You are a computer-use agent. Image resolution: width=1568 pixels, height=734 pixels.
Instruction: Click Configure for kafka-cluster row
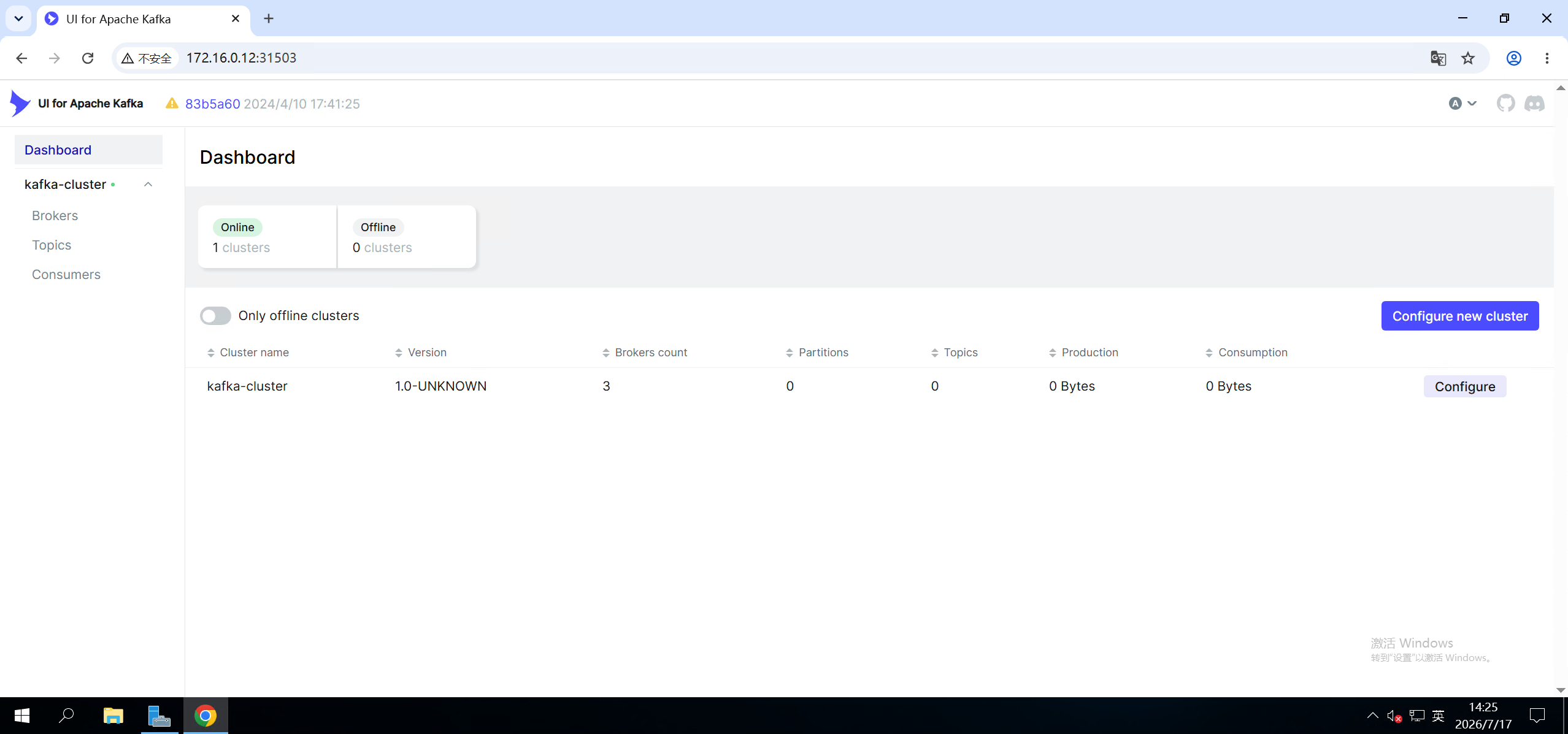[x=1465, y=386]
